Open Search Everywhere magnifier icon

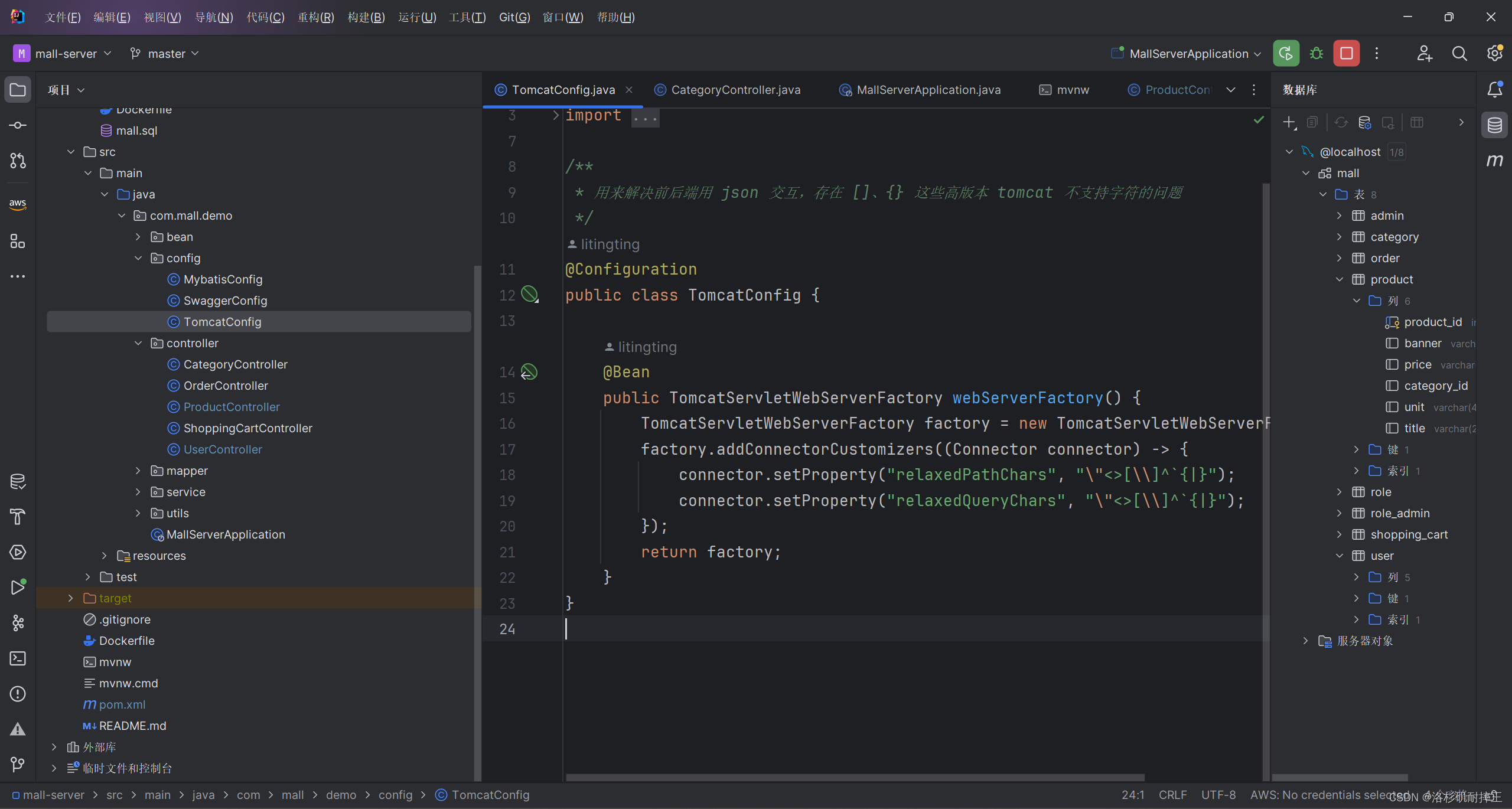pyautogui.click(x=1459, y=53)
